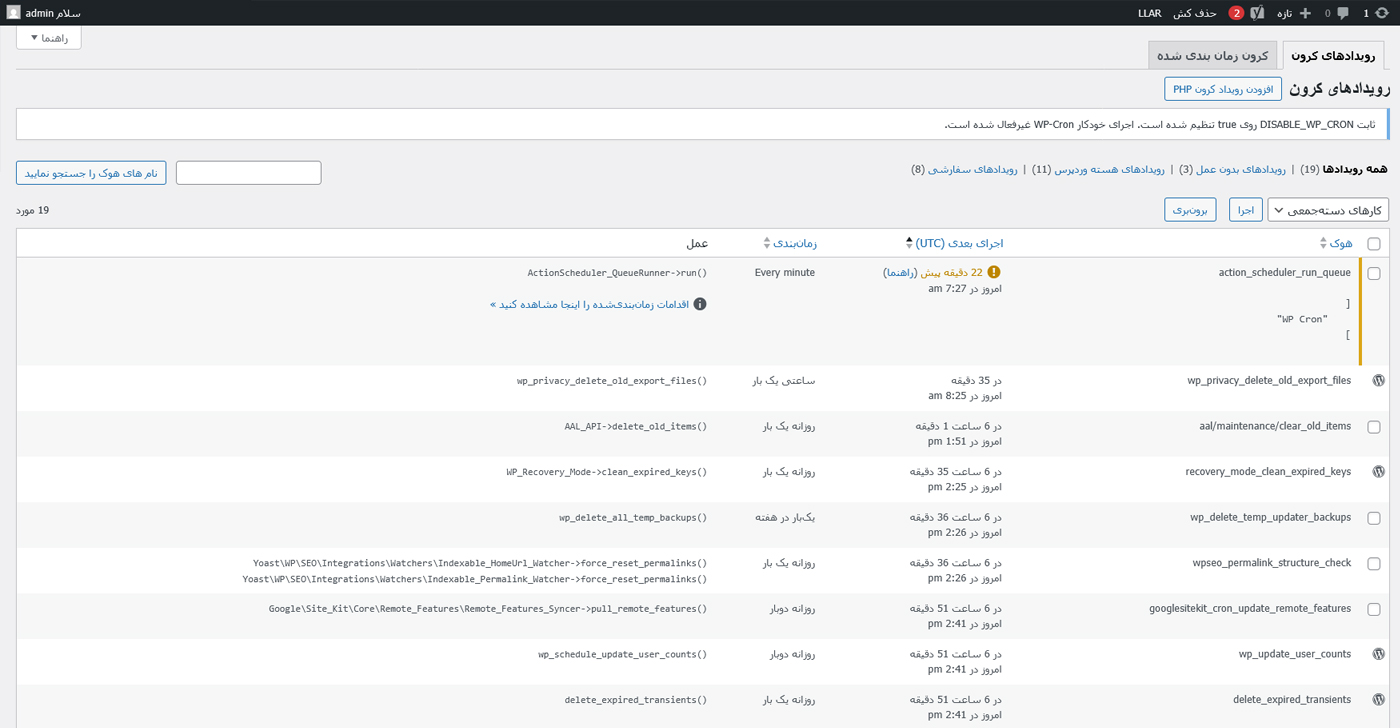This screenshot has height=728, width=1400.
Task: Open the حذف کش admin bar menu
Action: click(x=1194, y=13)
